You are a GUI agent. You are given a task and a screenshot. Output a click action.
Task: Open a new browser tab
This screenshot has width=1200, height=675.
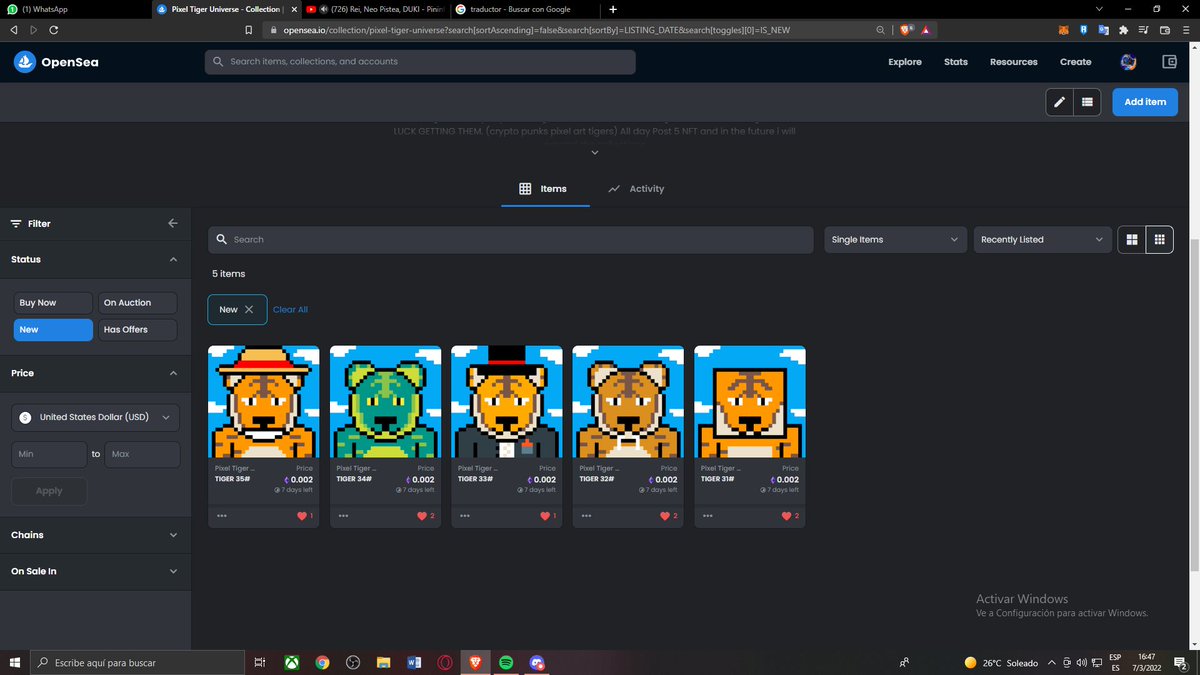click(613, 9)
